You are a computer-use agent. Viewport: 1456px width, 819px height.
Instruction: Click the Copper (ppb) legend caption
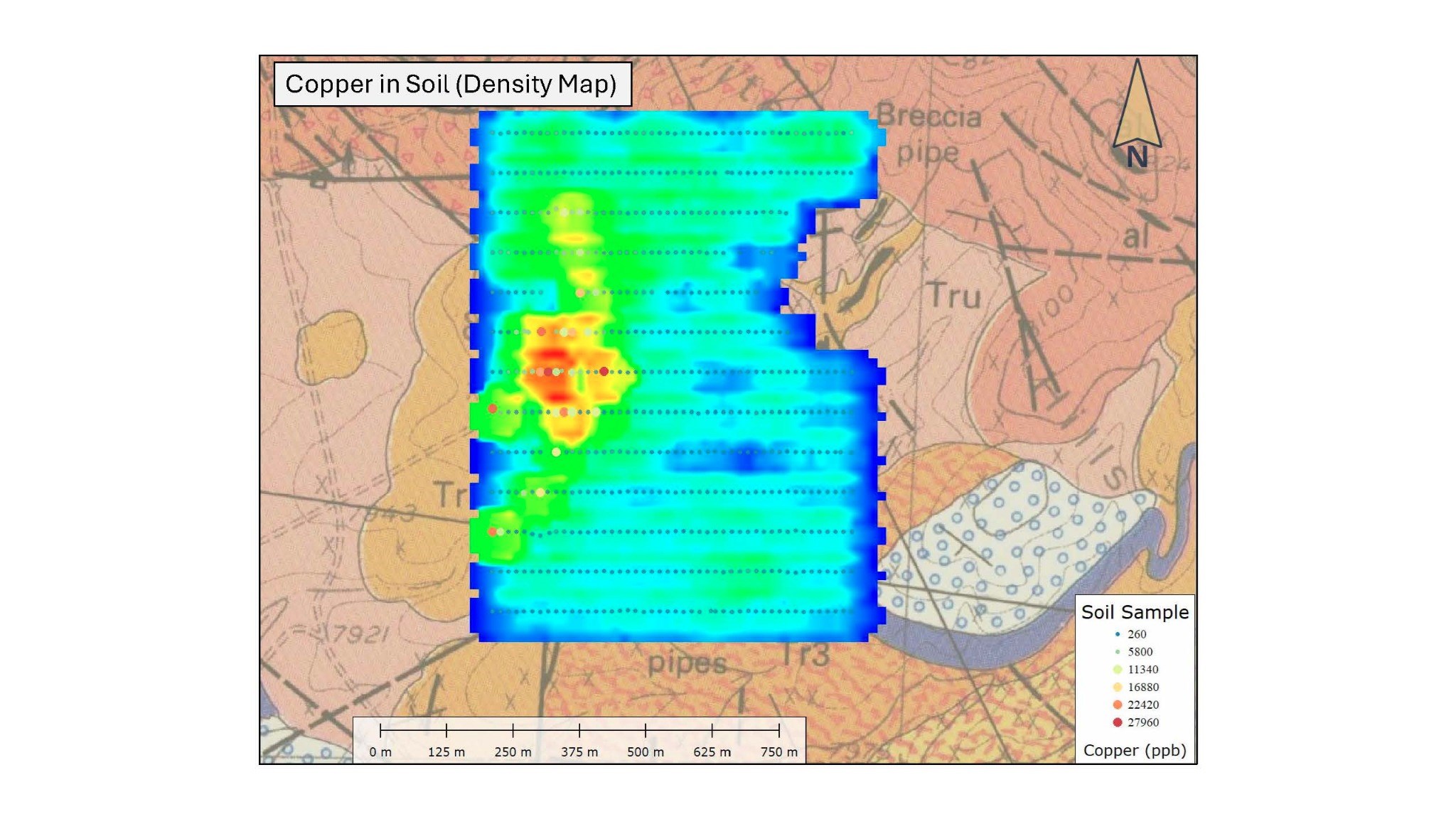pyautogui.click(x=1135, y=751)
